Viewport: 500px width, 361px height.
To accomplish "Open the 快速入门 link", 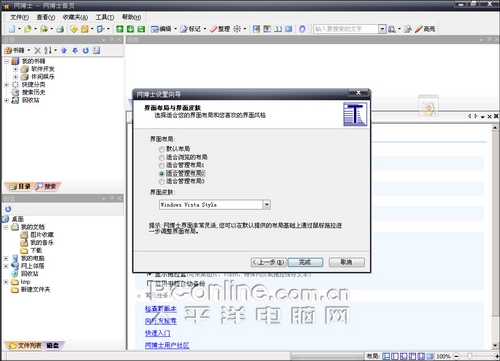I will [x=157, y=333].
